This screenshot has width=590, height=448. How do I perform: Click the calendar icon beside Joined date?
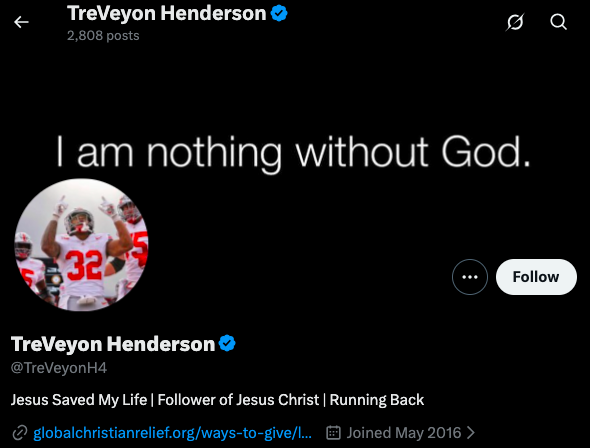333,433
